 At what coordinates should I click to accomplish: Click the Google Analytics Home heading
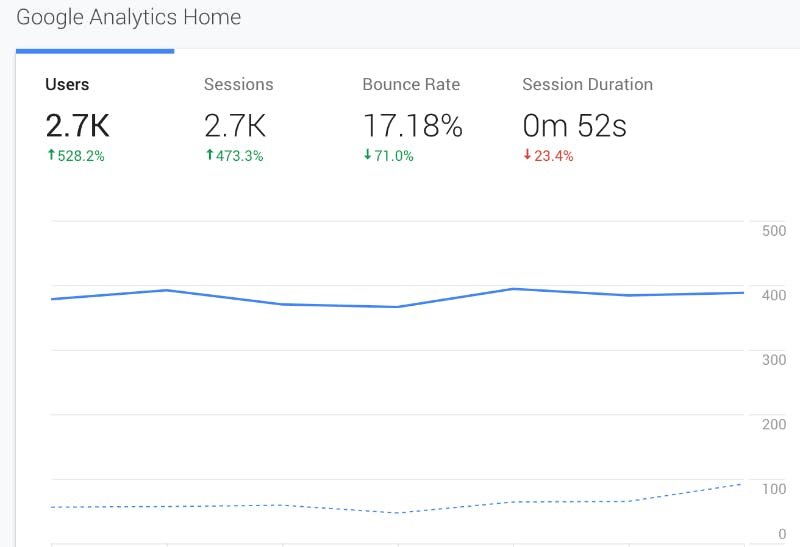[x=129, y=17]
